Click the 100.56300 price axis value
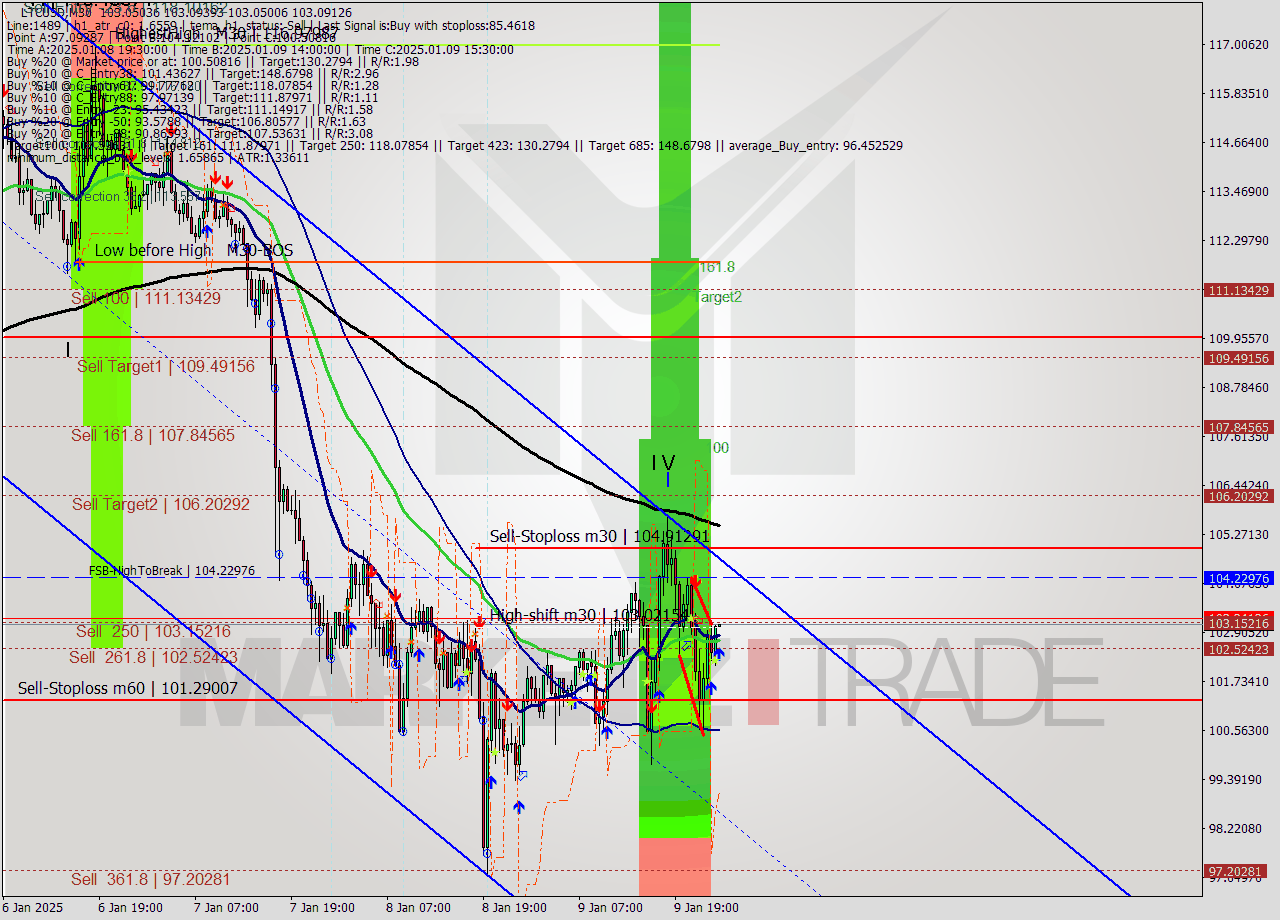This screenshot has width=1280, height=920. (1239, 730)
